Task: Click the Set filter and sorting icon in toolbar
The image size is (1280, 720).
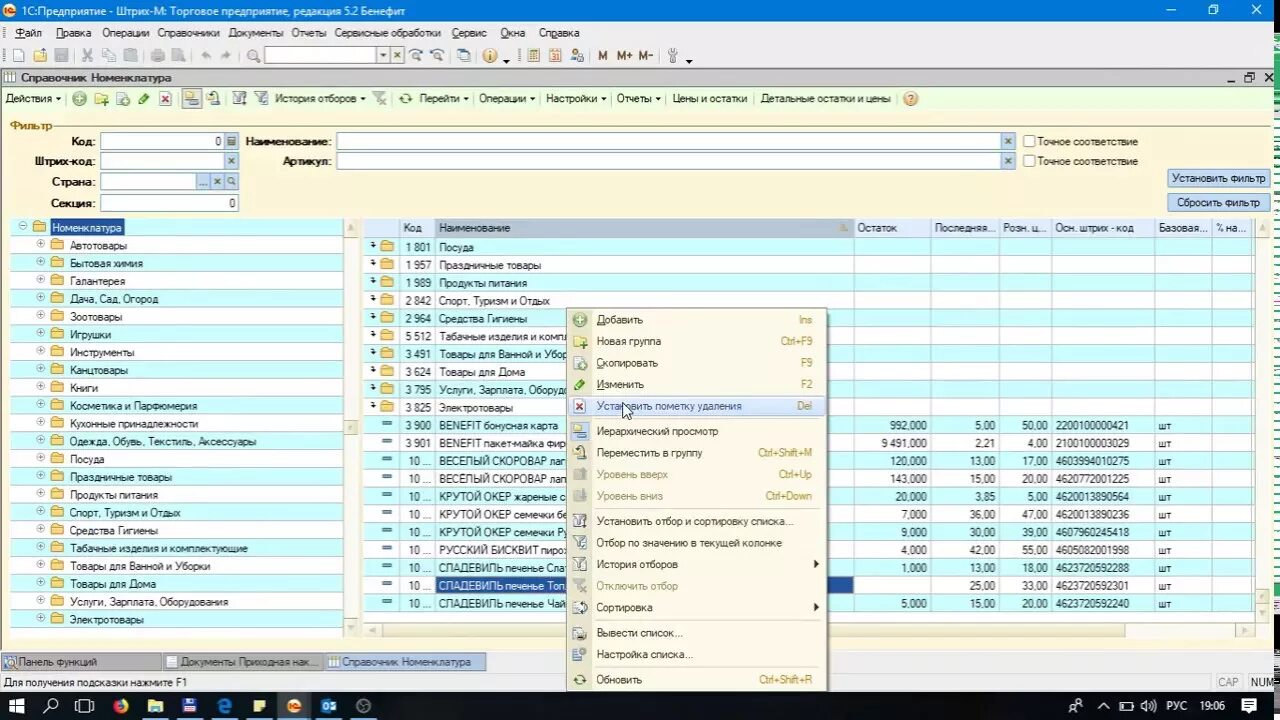Action: (x=239, y=99)
